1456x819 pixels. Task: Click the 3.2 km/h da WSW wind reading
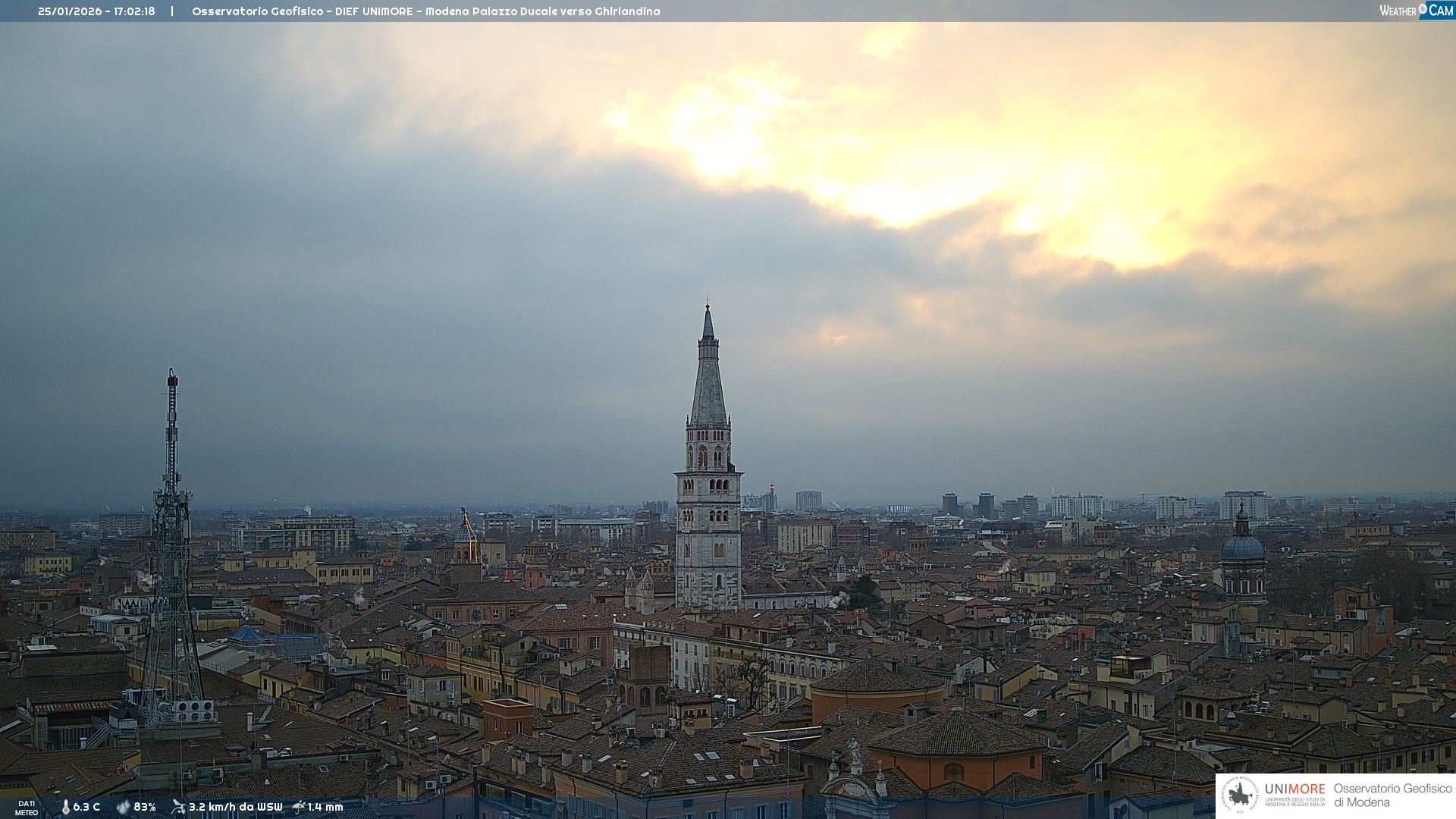[x=235, y=807]
